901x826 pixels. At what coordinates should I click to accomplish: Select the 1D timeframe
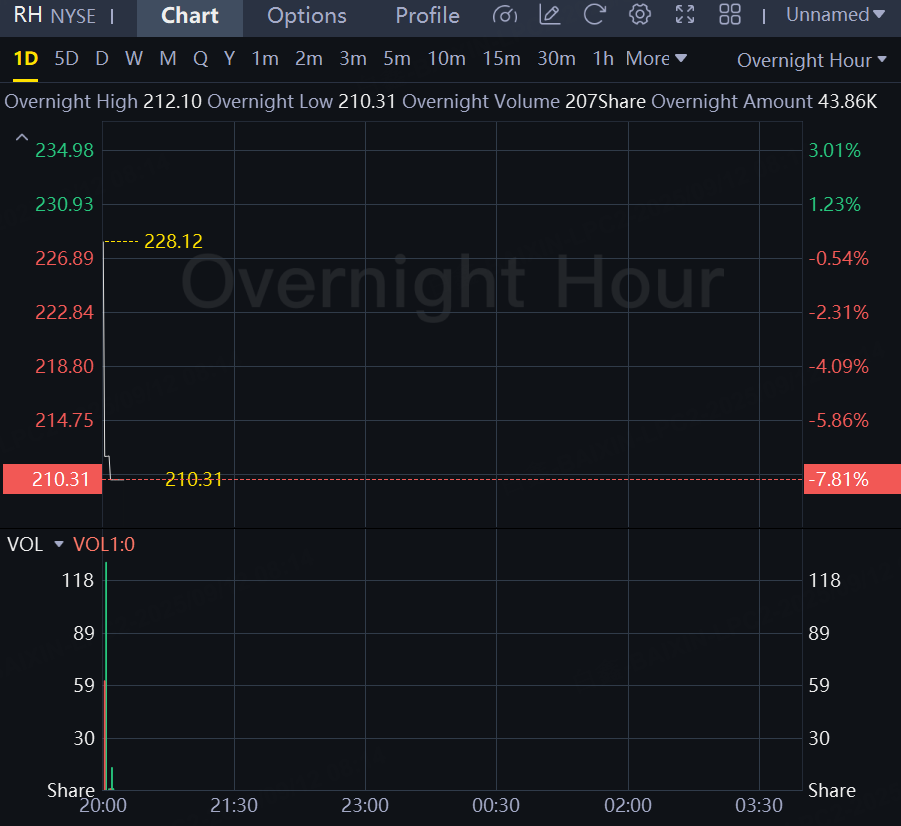coord(25,59)
